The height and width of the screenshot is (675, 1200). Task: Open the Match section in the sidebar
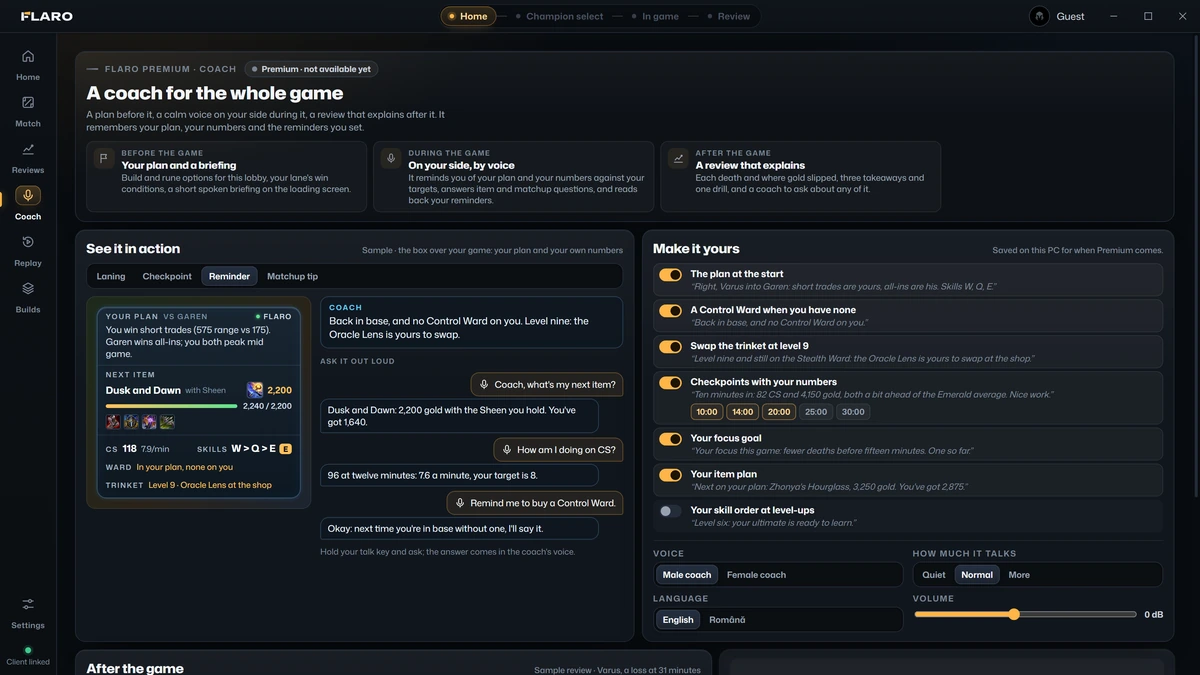tap(28, 111)
